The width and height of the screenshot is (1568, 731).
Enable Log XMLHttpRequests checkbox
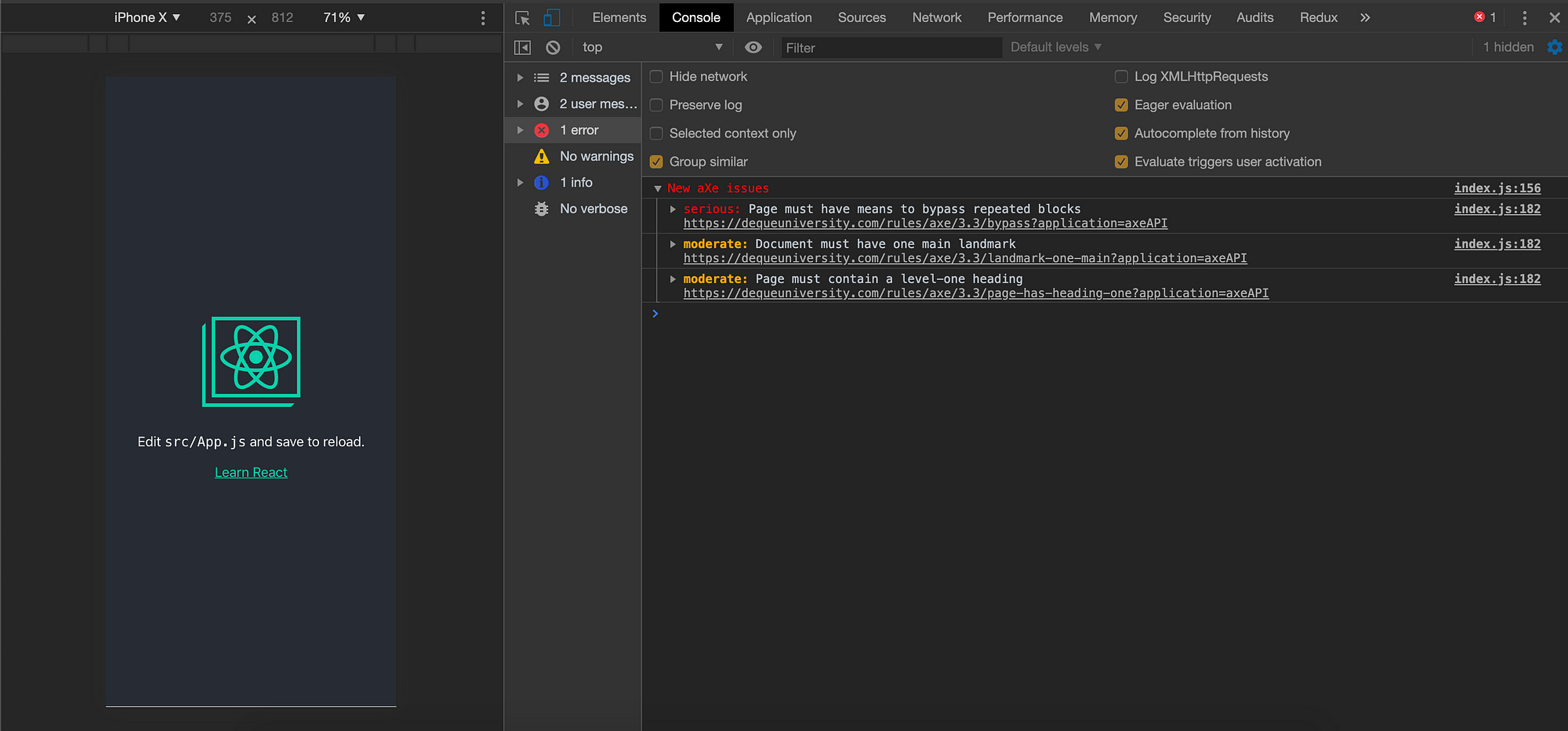click(1121, 76)
